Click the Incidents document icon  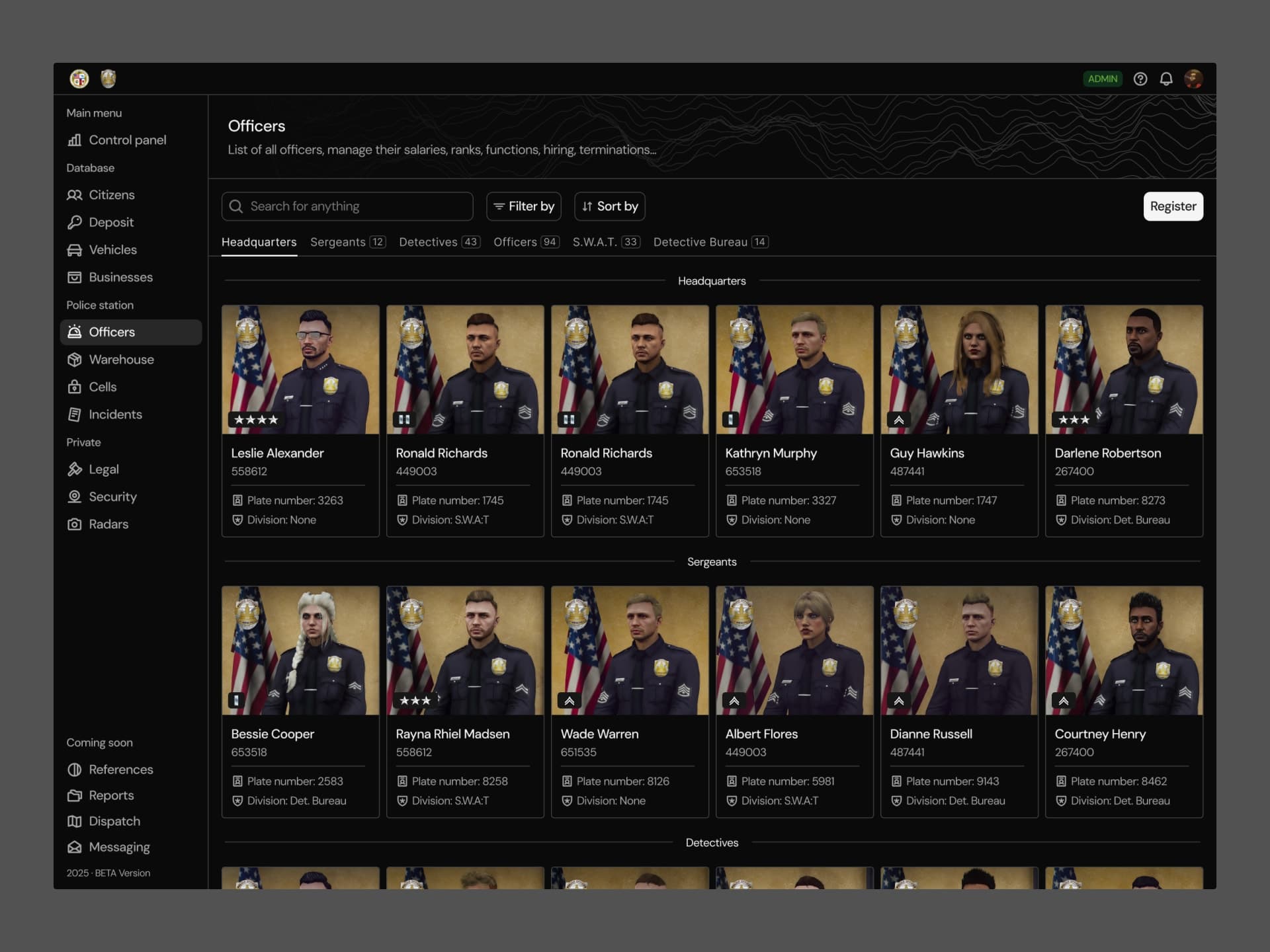(x=75, y=415)
